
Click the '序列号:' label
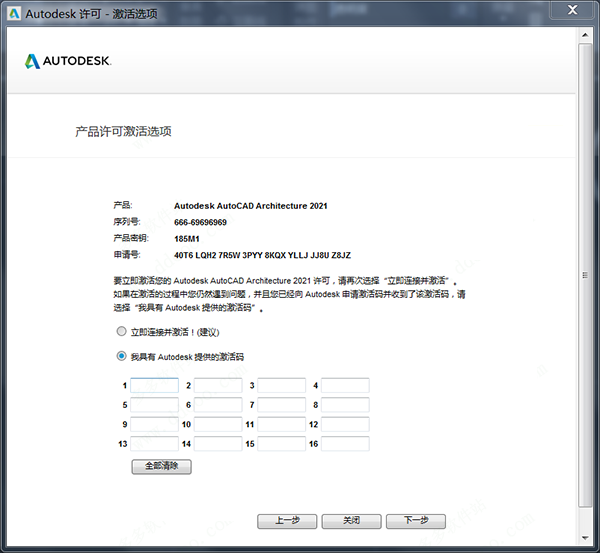[127, 222]
